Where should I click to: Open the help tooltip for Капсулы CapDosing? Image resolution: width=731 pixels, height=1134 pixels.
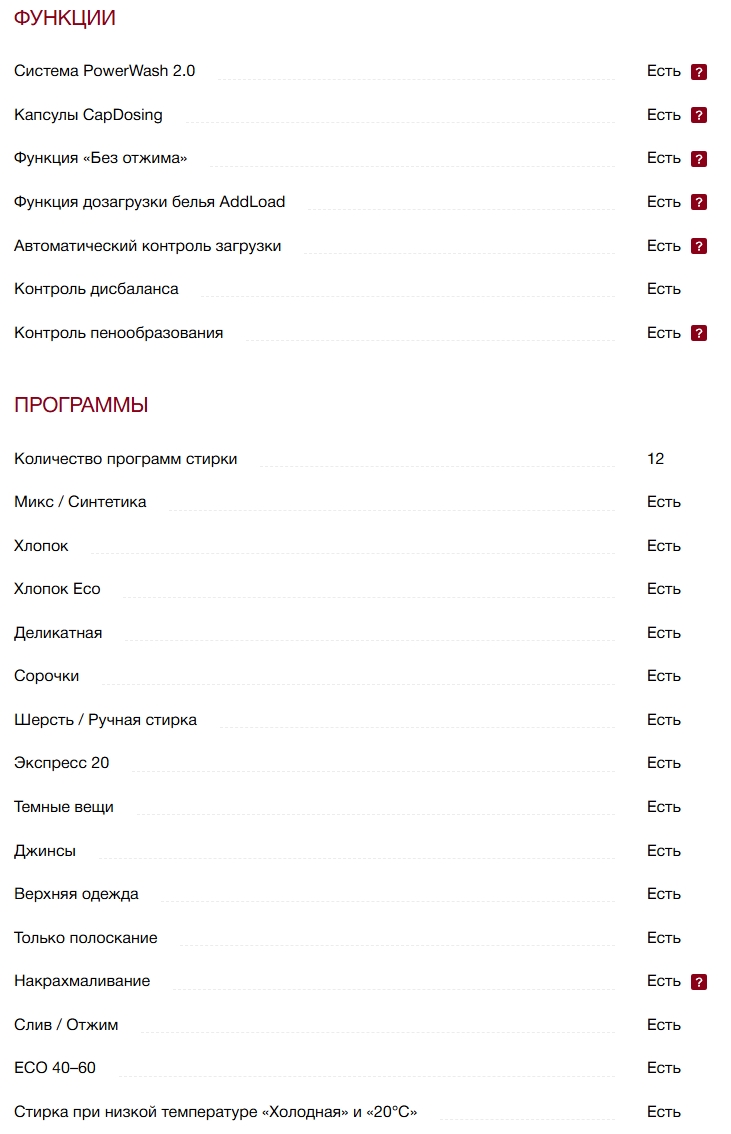coord(699,115)
